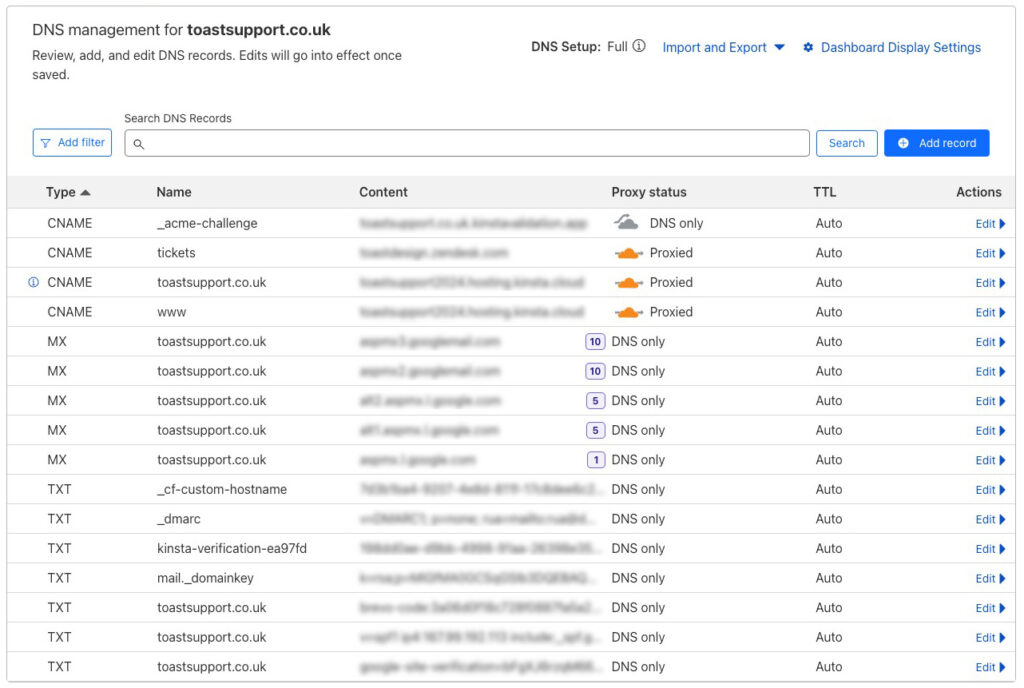Click the Type column sort arrow

(x=85, y=193)
